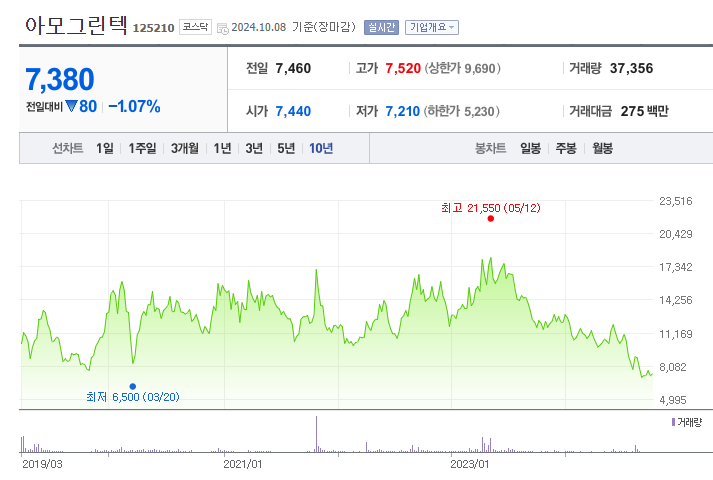Click the 2024.10.08 date text
The width and height of the screenshot is (713, 480).
tap(259, 27)
